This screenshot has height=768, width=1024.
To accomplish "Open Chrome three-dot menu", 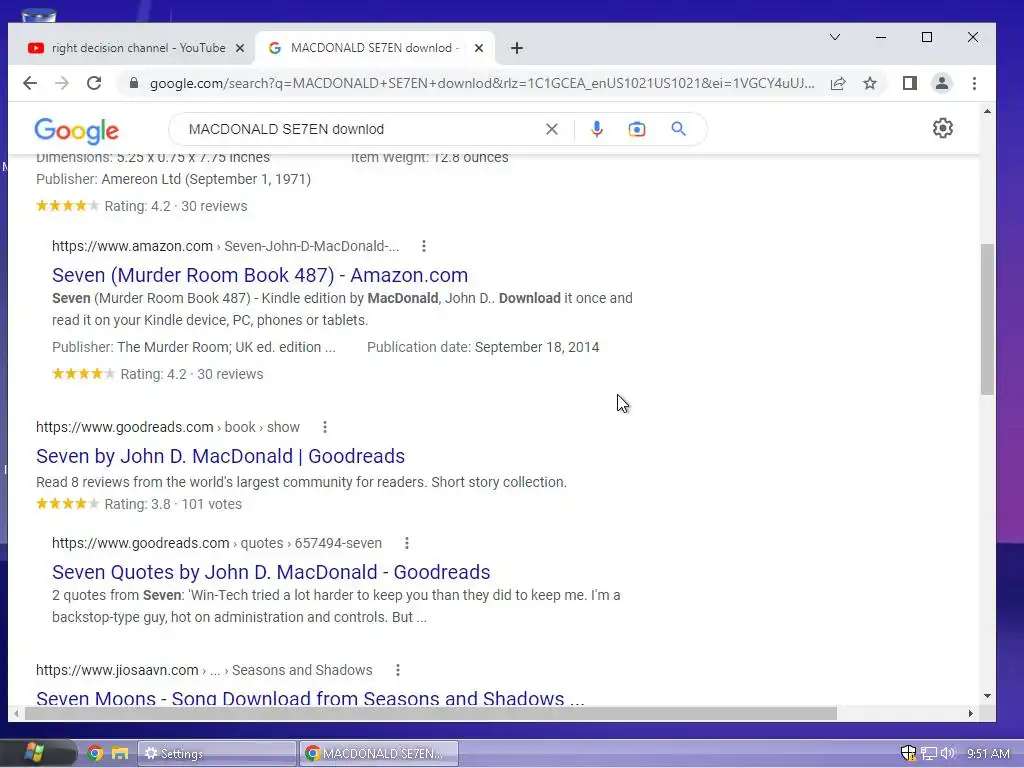I will click(974, 83).
